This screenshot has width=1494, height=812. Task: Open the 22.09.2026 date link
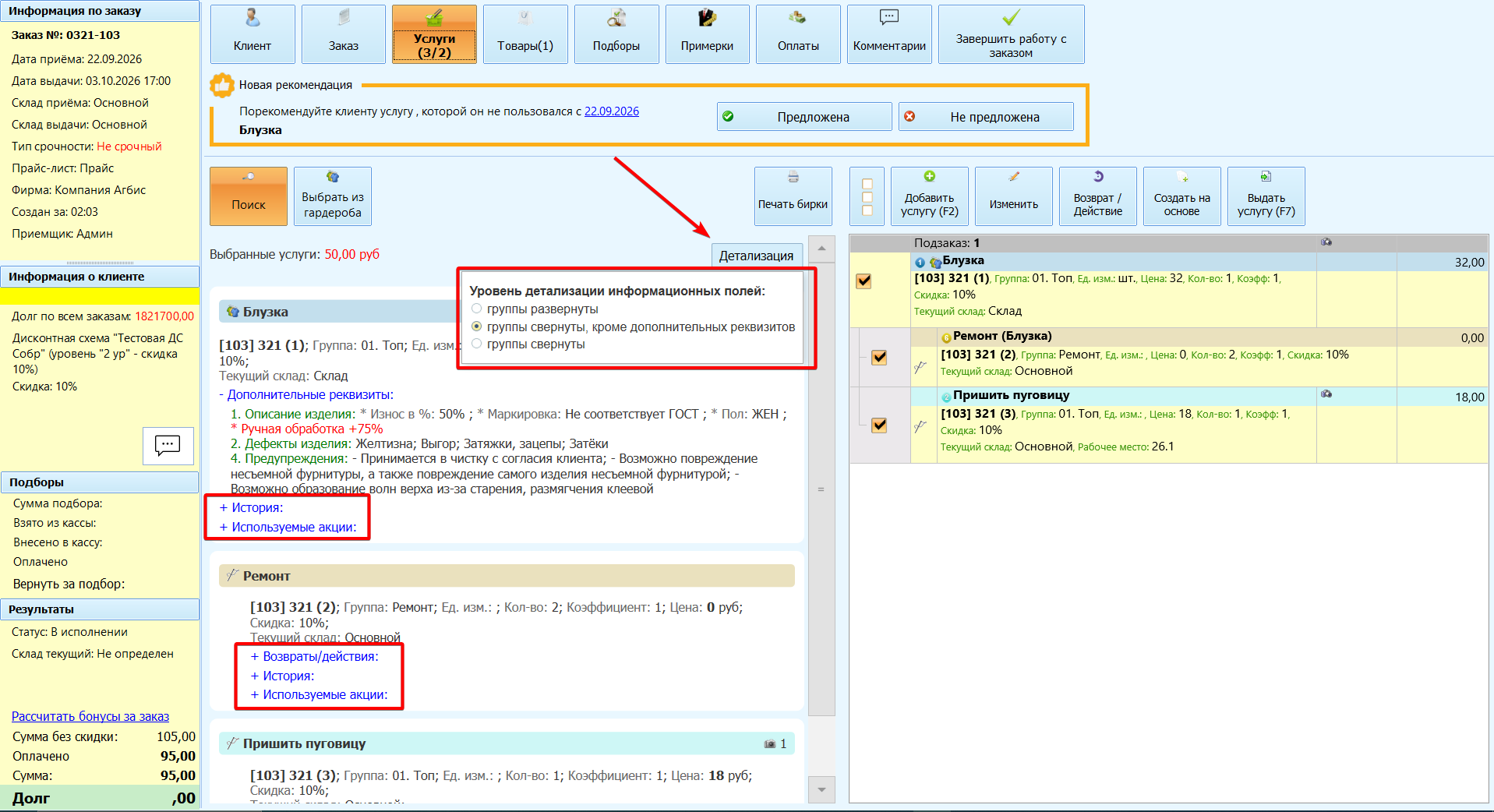(x=612, y=111)
